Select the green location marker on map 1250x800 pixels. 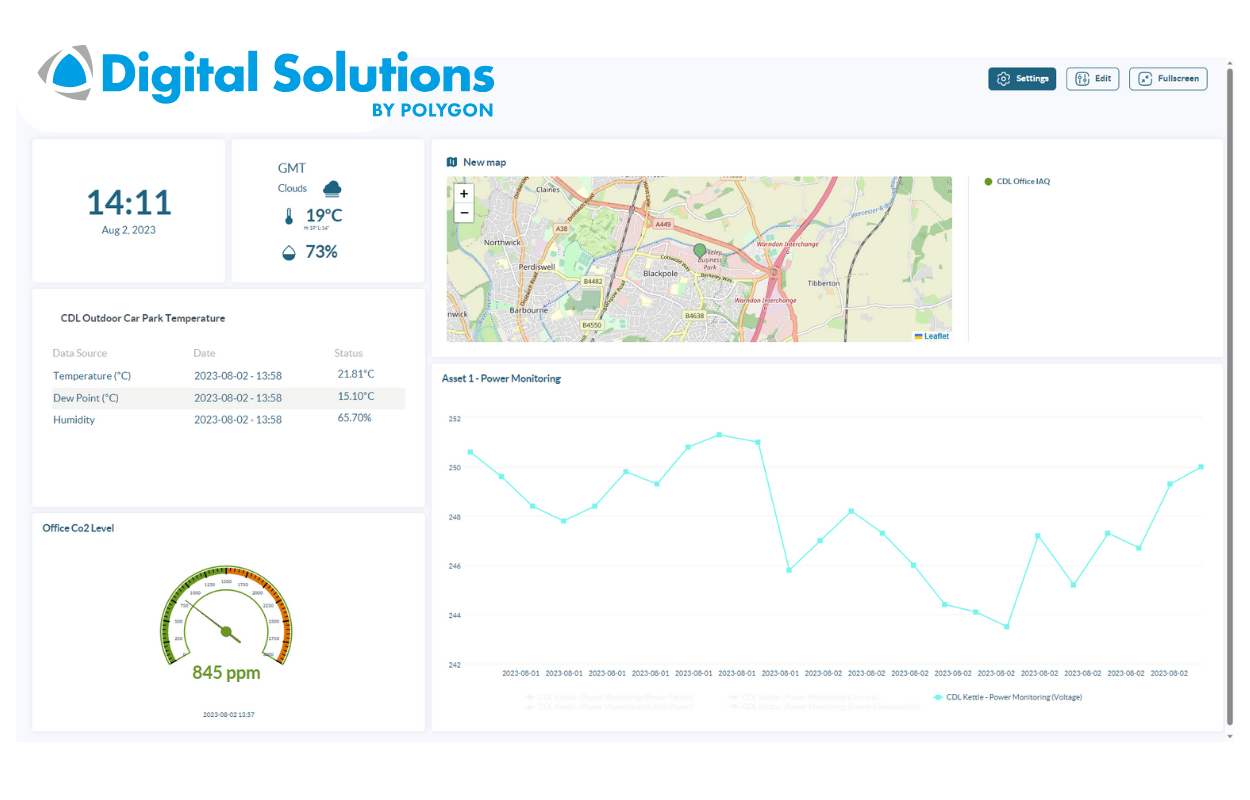coord(699,251)
